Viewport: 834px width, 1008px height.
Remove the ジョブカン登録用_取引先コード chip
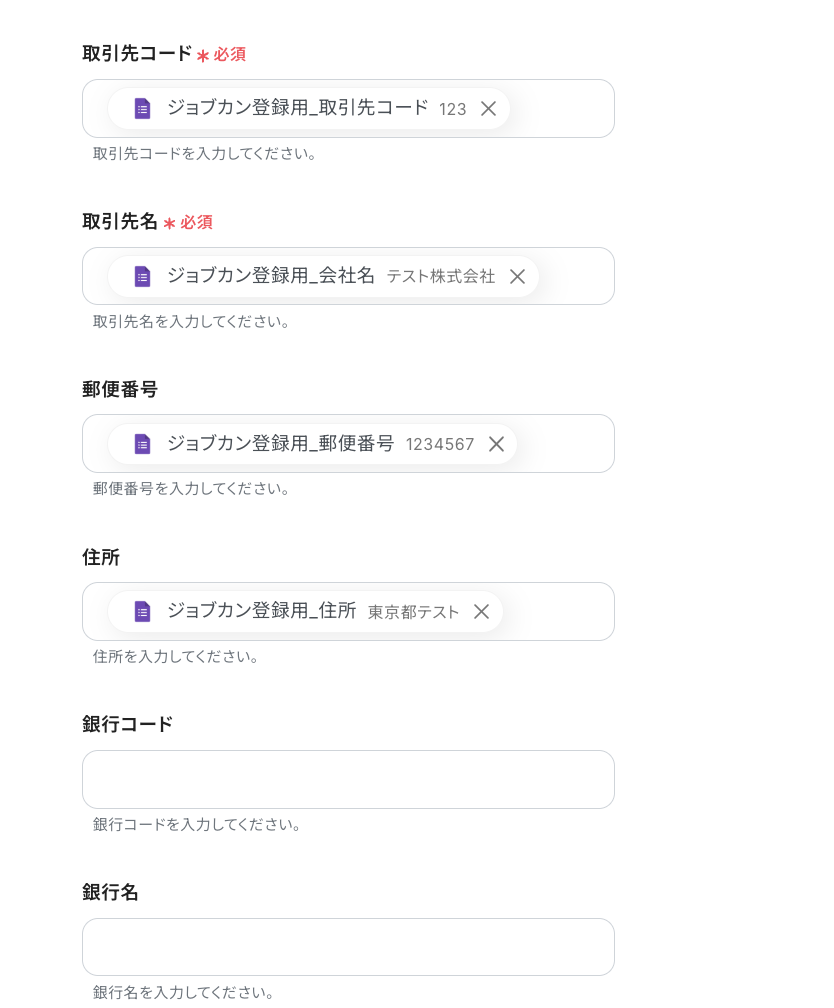pos(488,109)
